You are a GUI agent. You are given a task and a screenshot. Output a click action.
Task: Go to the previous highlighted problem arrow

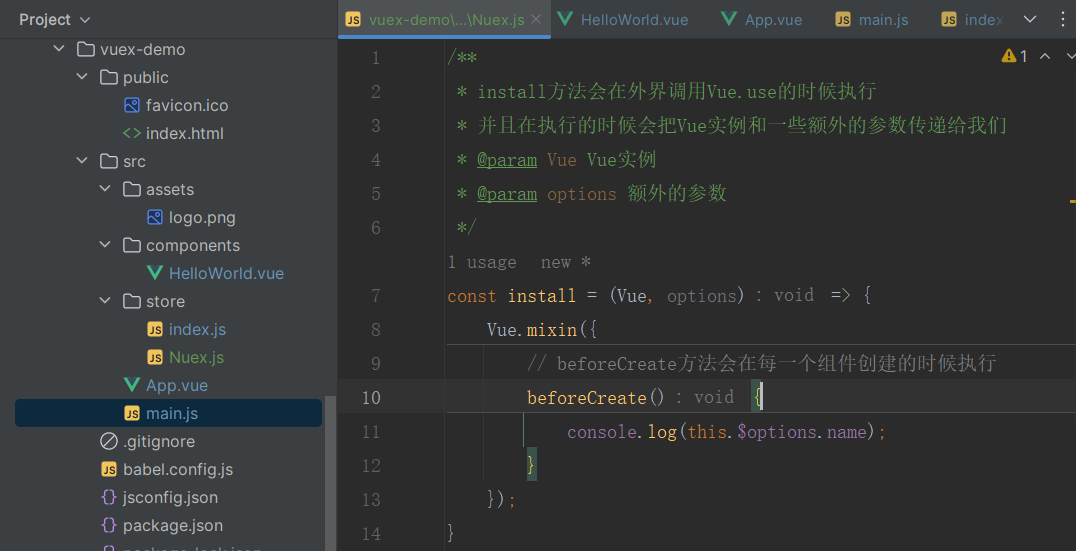click(x=1044, y=56)
